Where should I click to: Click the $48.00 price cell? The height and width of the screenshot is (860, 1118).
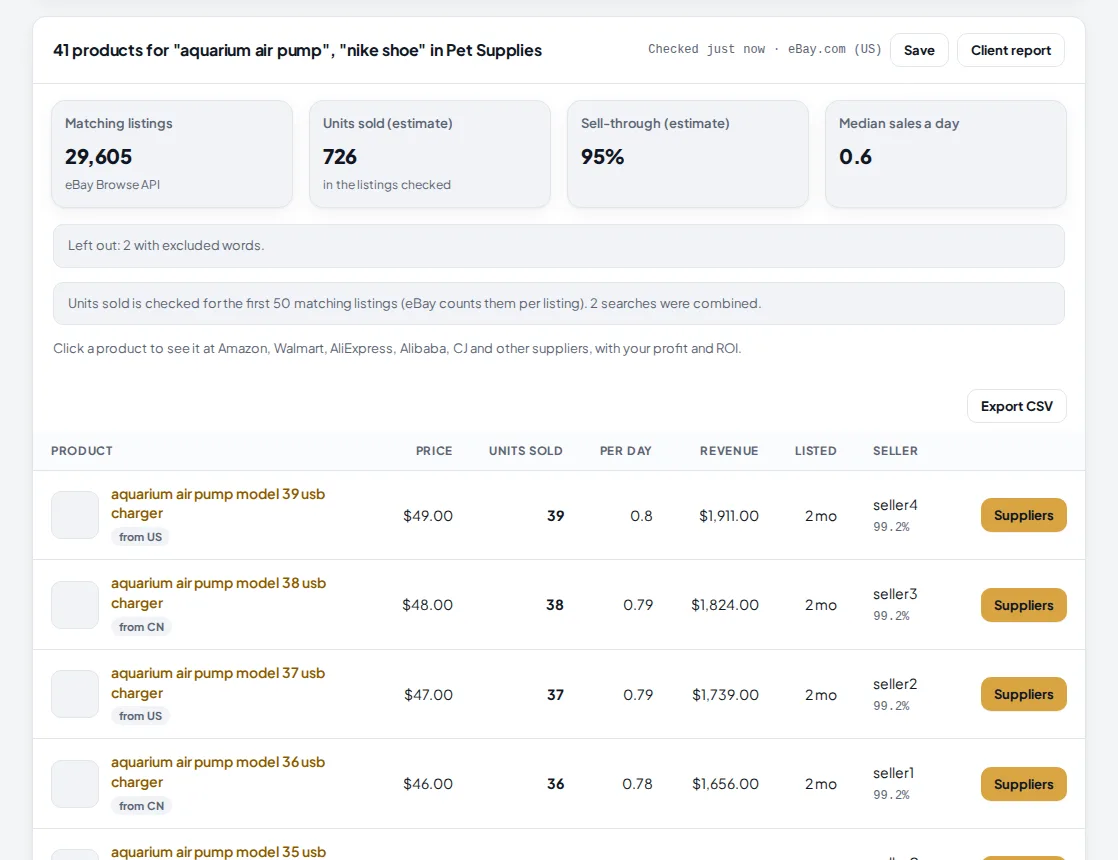point(428,605)
